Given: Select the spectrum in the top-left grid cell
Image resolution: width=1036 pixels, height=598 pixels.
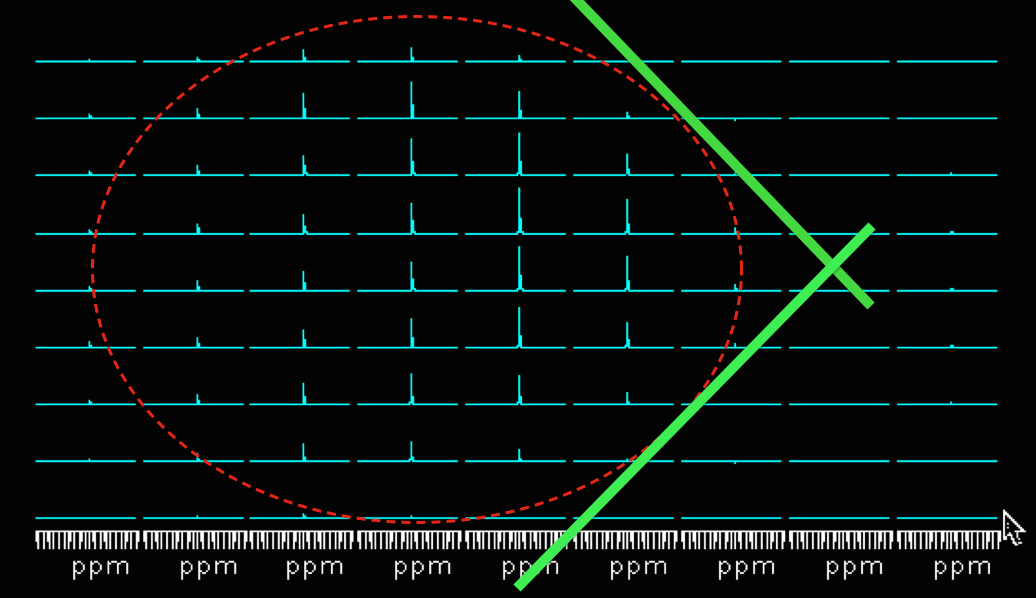Looking at the screenshot, I should (86, 60).
